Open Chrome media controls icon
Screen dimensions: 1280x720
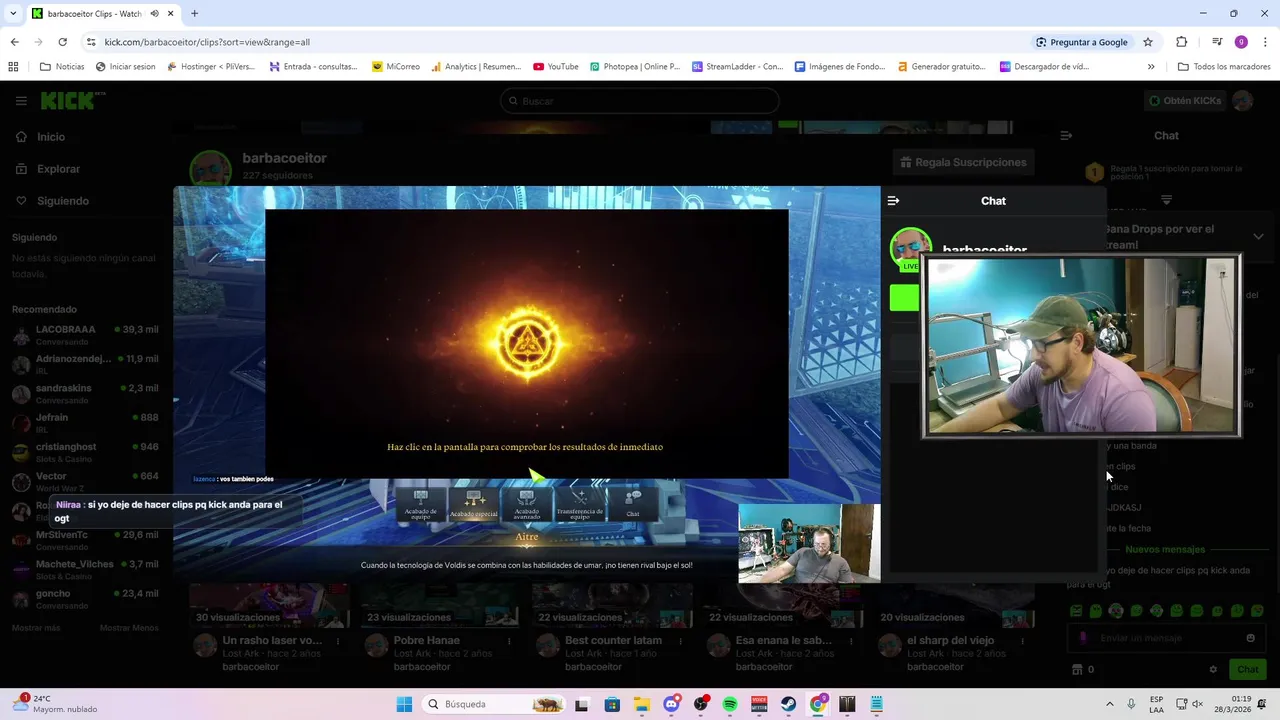point(1217,42)
